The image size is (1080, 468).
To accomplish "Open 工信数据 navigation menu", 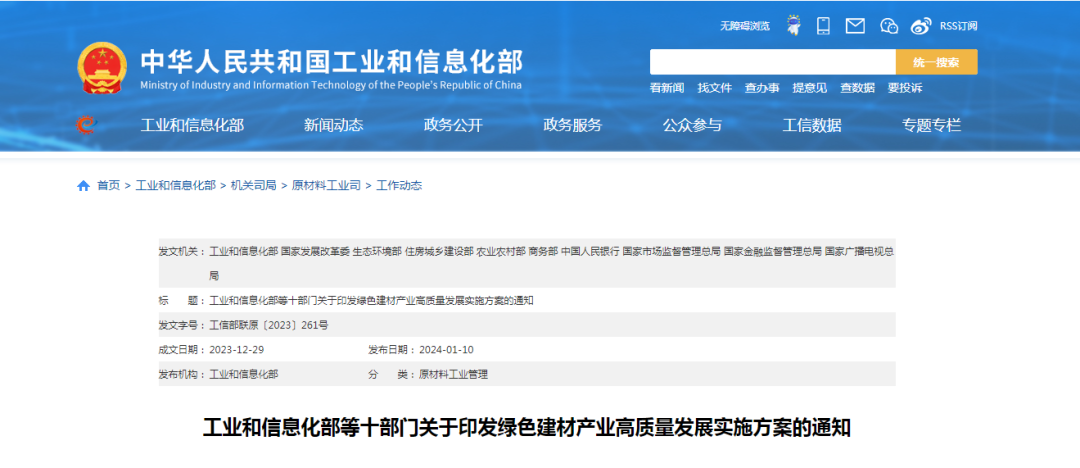I will (x=811, y=125).
